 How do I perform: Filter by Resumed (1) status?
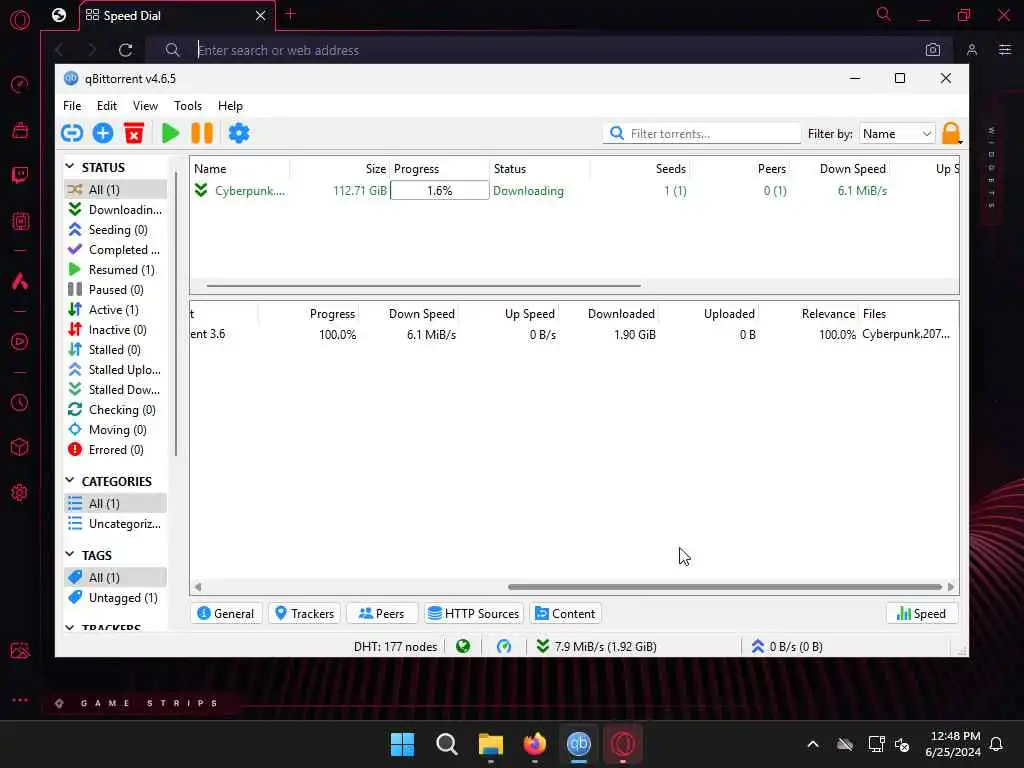pos(116,270)
